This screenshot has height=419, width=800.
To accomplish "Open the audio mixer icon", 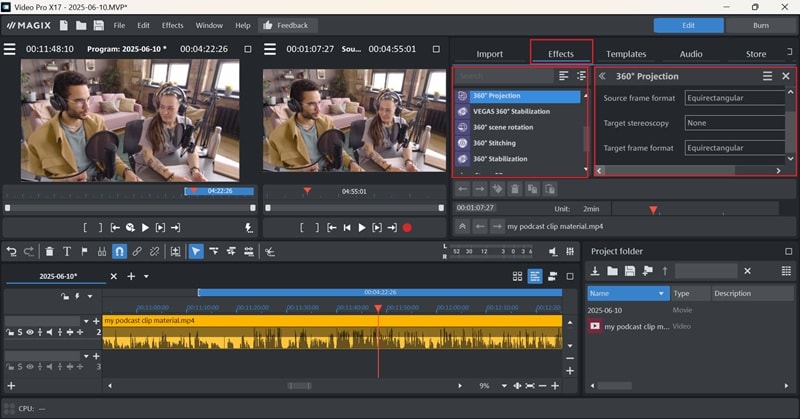I will pos(570,251).
